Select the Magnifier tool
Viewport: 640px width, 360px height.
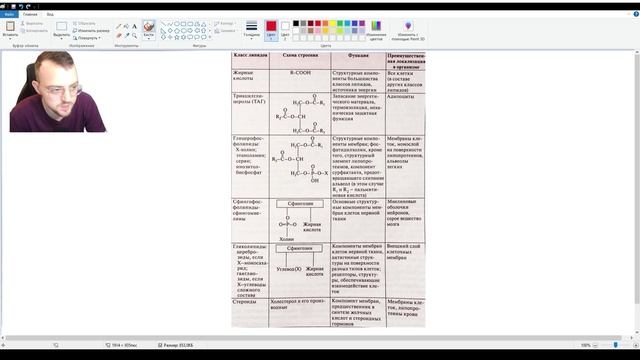click(134, 36)
